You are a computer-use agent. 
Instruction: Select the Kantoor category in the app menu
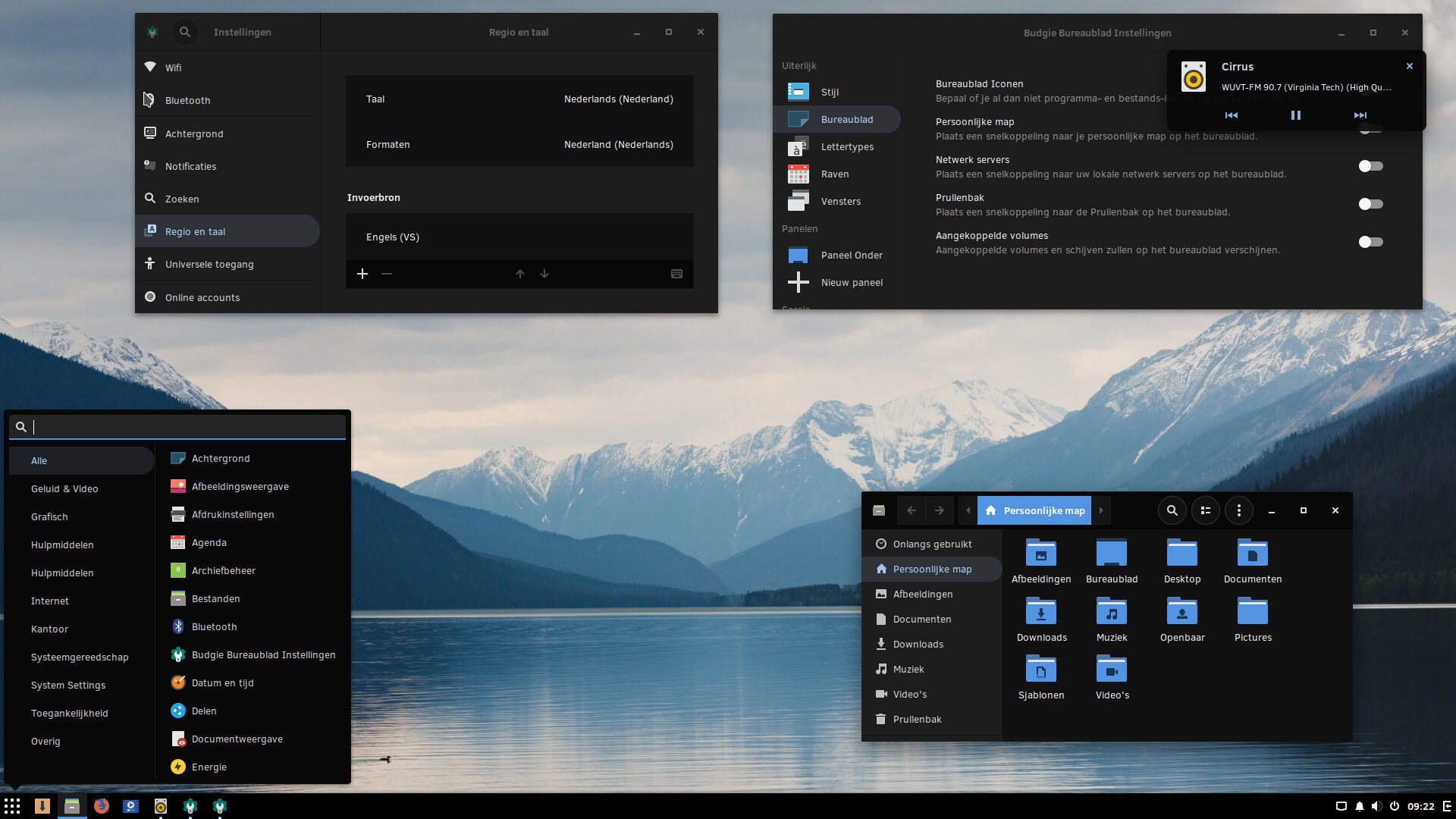click(x=50, y=629)
